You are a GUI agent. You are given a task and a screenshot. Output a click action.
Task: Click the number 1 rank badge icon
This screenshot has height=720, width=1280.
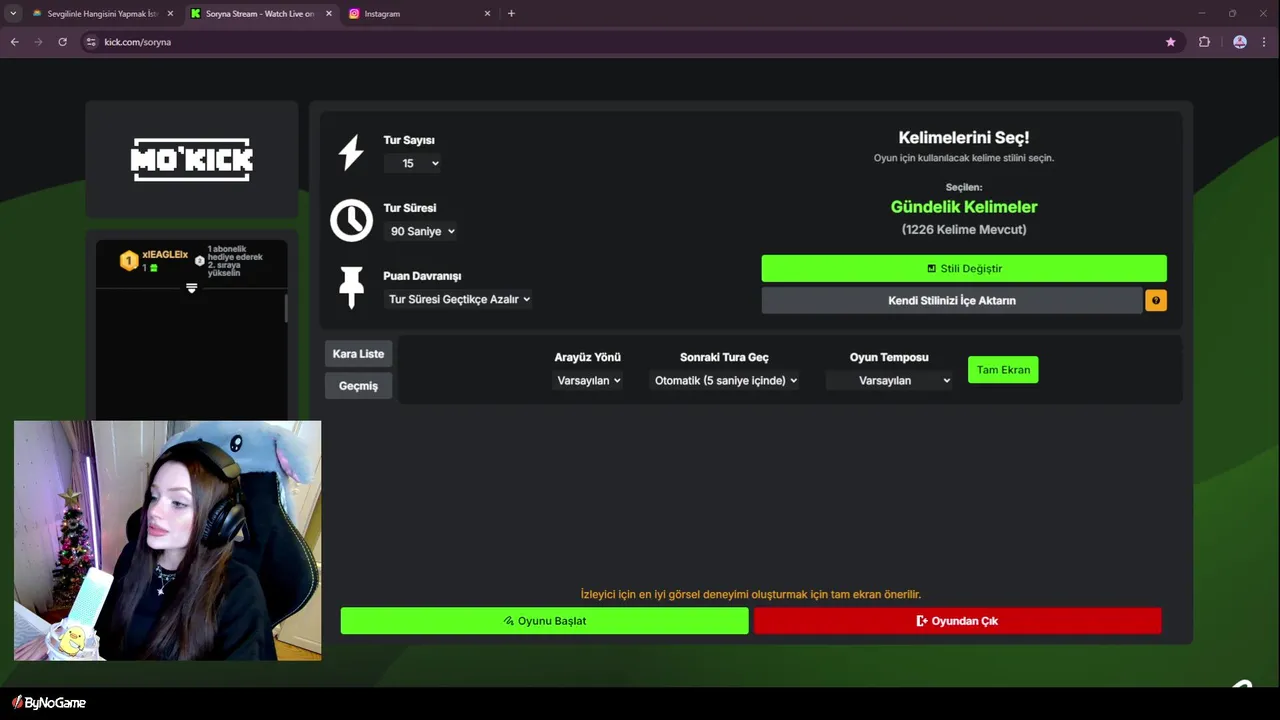129,261
